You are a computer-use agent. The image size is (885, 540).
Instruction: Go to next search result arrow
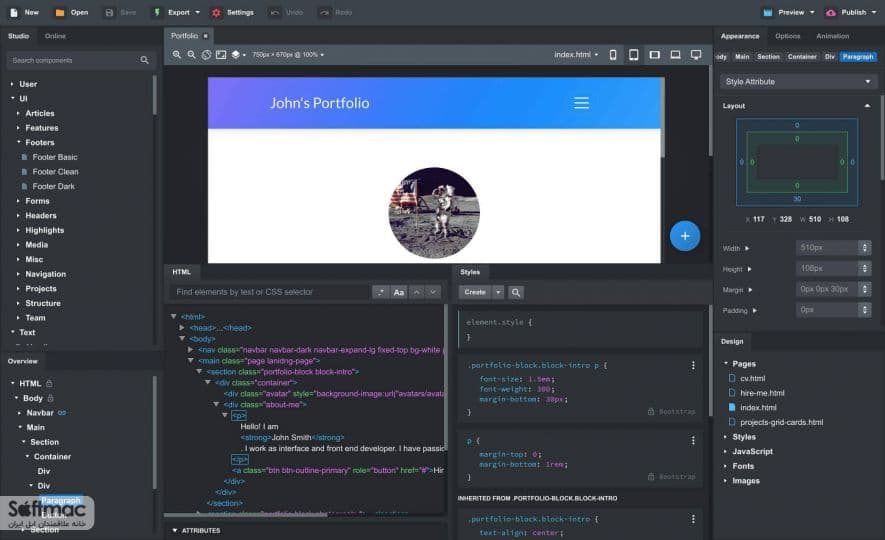[x=433, y=292]
